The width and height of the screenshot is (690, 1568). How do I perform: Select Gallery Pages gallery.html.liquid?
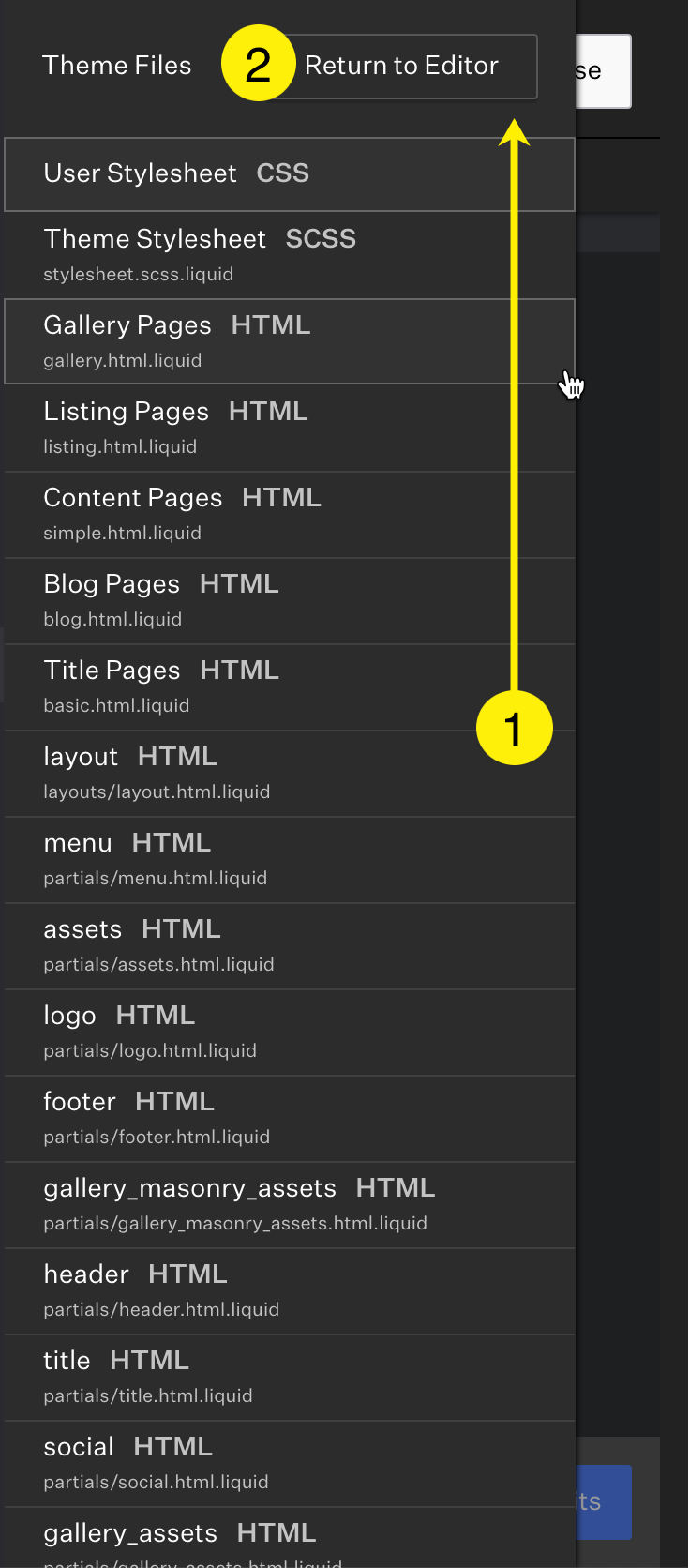click(x=290, y=341)
